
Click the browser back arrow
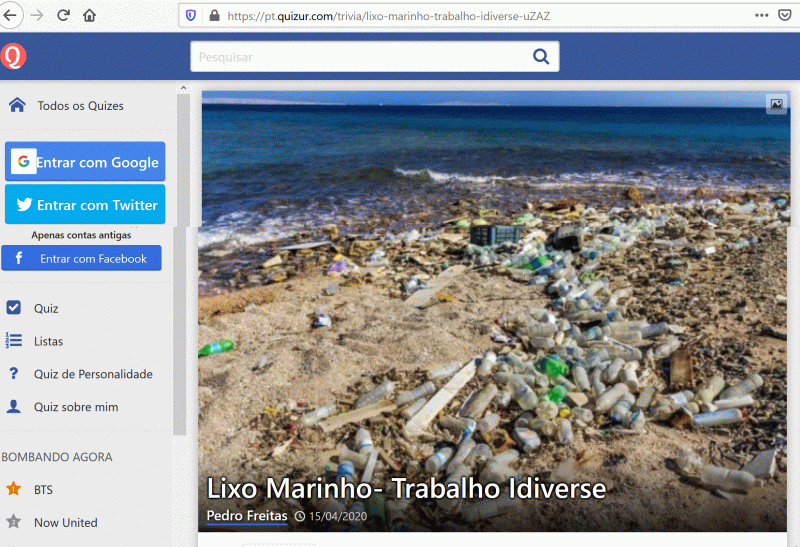(x=11, y=15)
